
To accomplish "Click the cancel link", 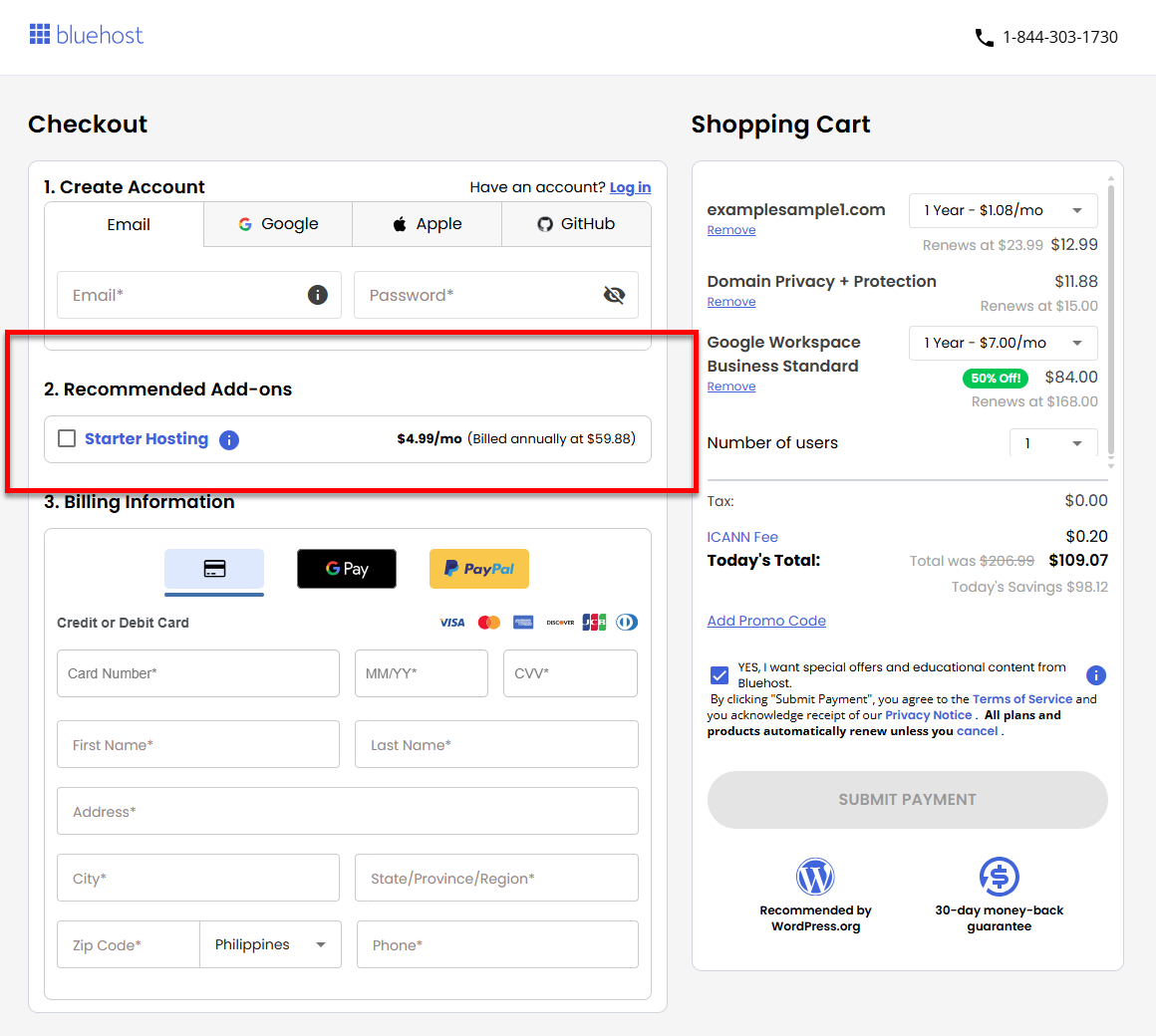I will pos(977,731).
